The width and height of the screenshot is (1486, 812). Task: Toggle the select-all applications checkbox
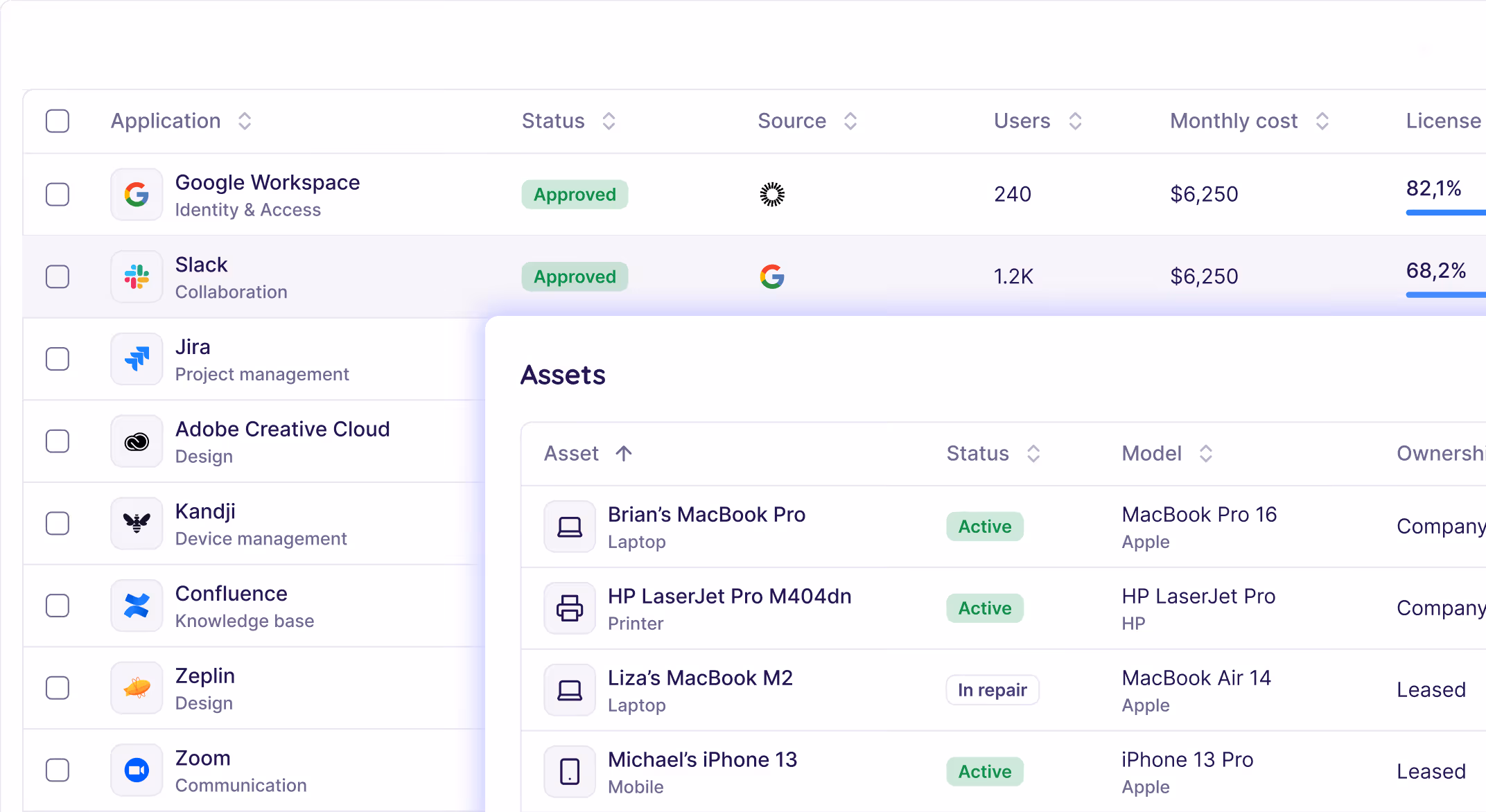[x=58, y=121]
